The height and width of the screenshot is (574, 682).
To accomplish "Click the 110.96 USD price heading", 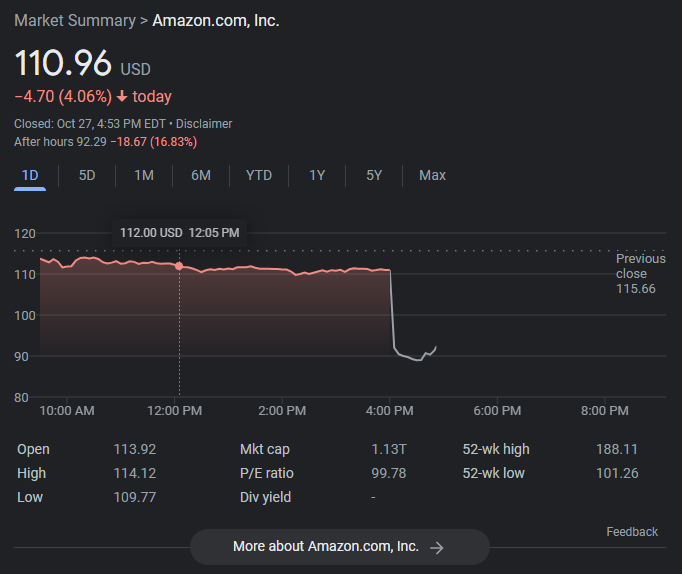I will coord(82,64).
